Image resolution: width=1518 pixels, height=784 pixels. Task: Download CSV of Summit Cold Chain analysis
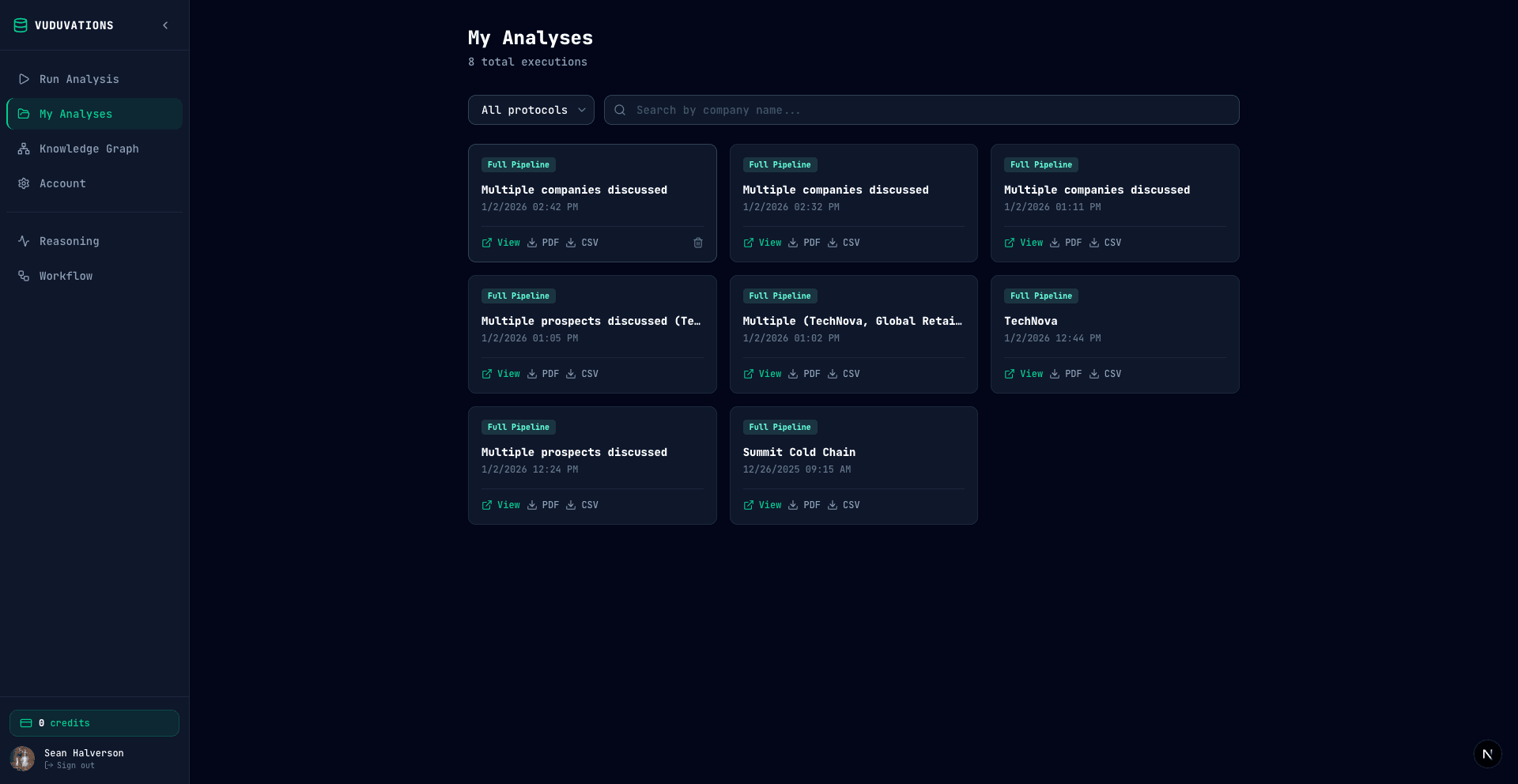pyautogui.click(x=844, y=505)
